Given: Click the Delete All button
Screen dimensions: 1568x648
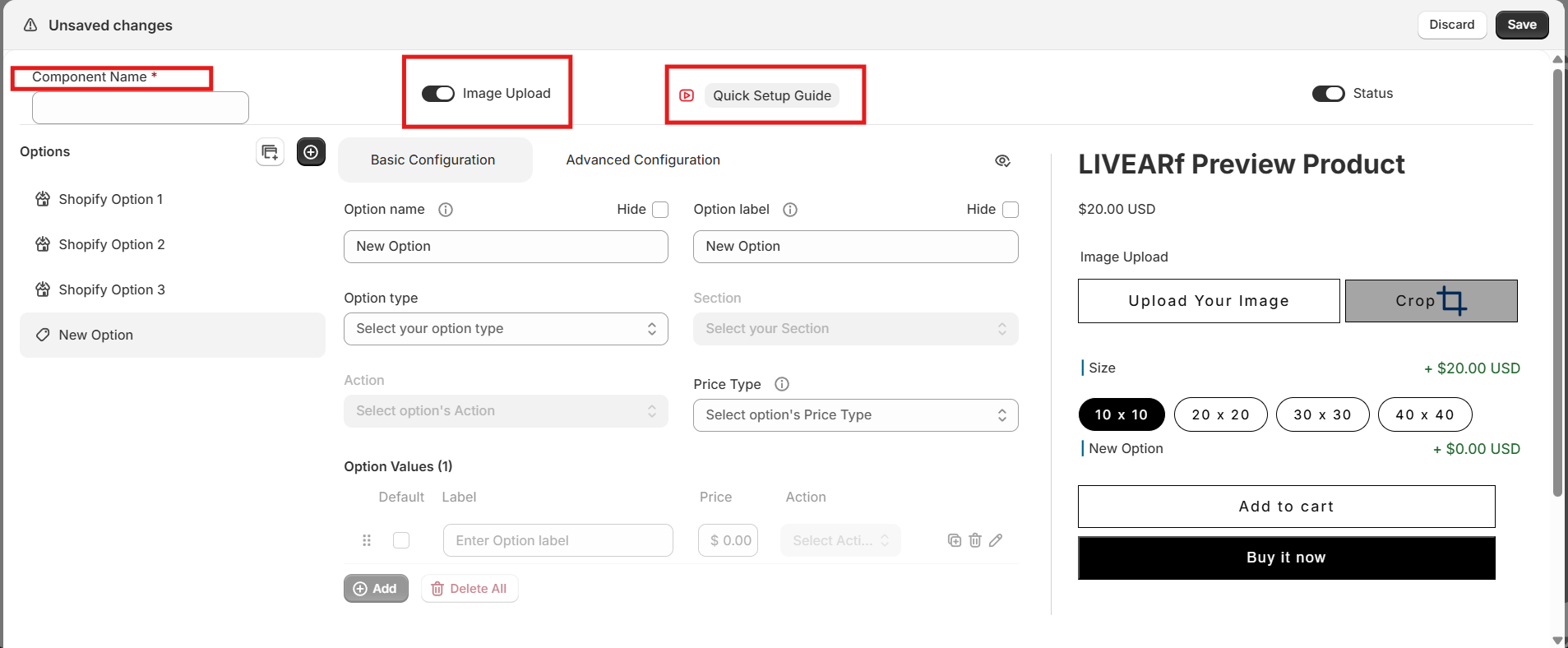Looking at the screenshot, I should [469, 588].
